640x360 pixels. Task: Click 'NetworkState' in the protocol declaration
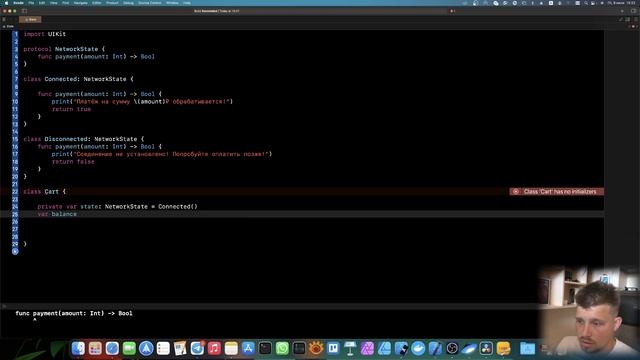77,49
